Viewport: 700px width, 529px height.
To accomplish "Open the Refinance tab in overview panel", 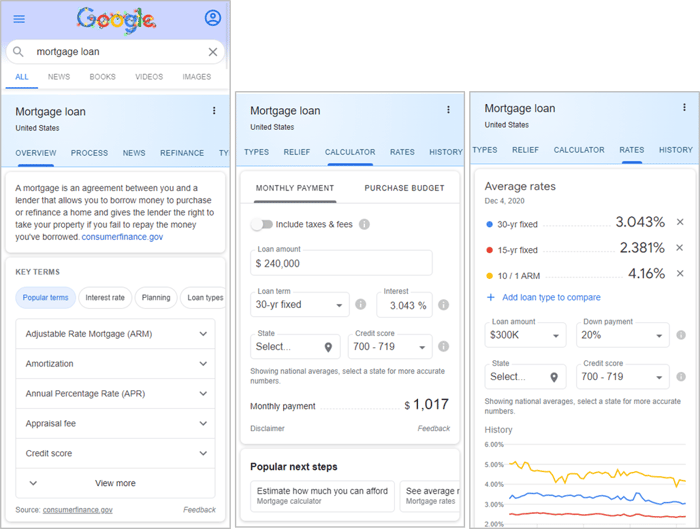I will [182, 153].
